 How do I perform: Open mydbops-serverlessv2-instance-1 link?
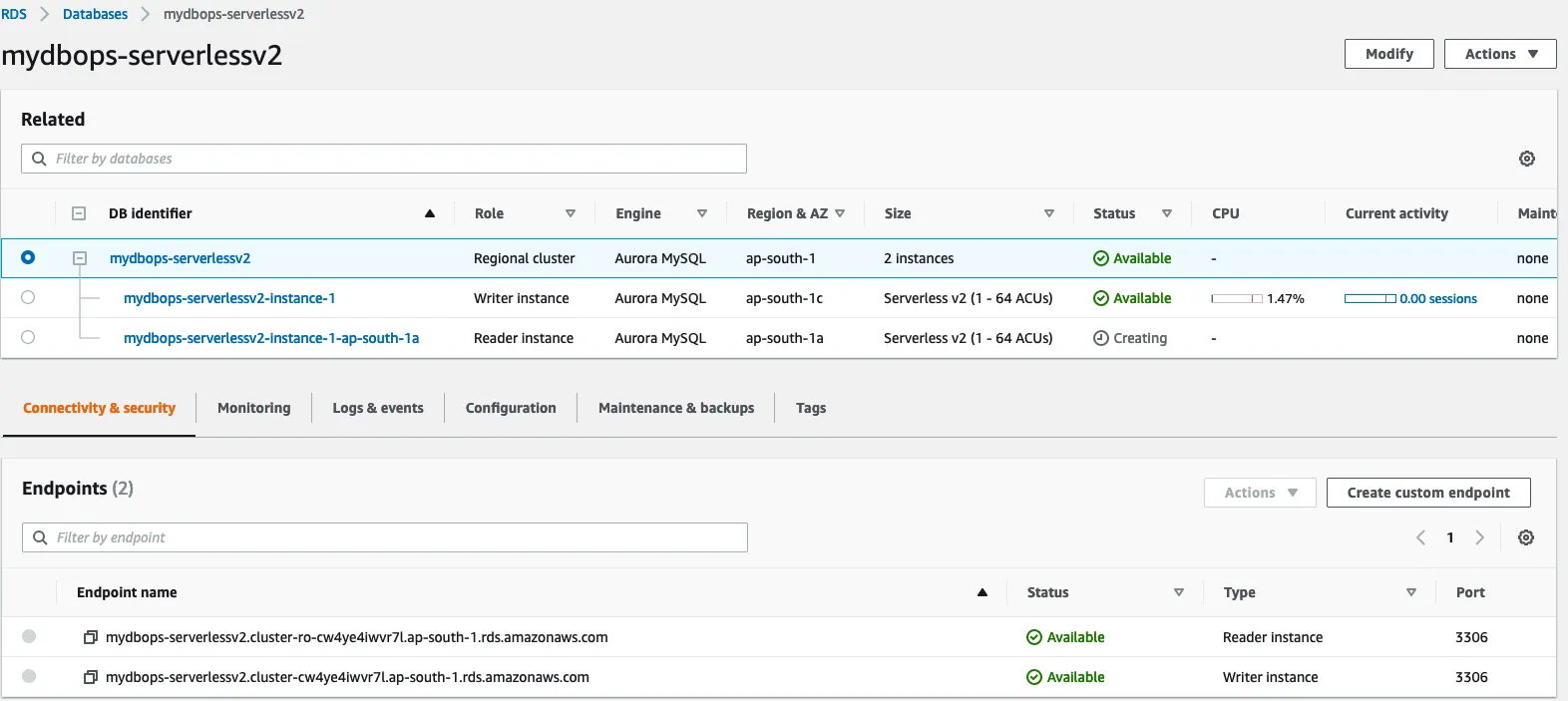click(x=229, y=298)
